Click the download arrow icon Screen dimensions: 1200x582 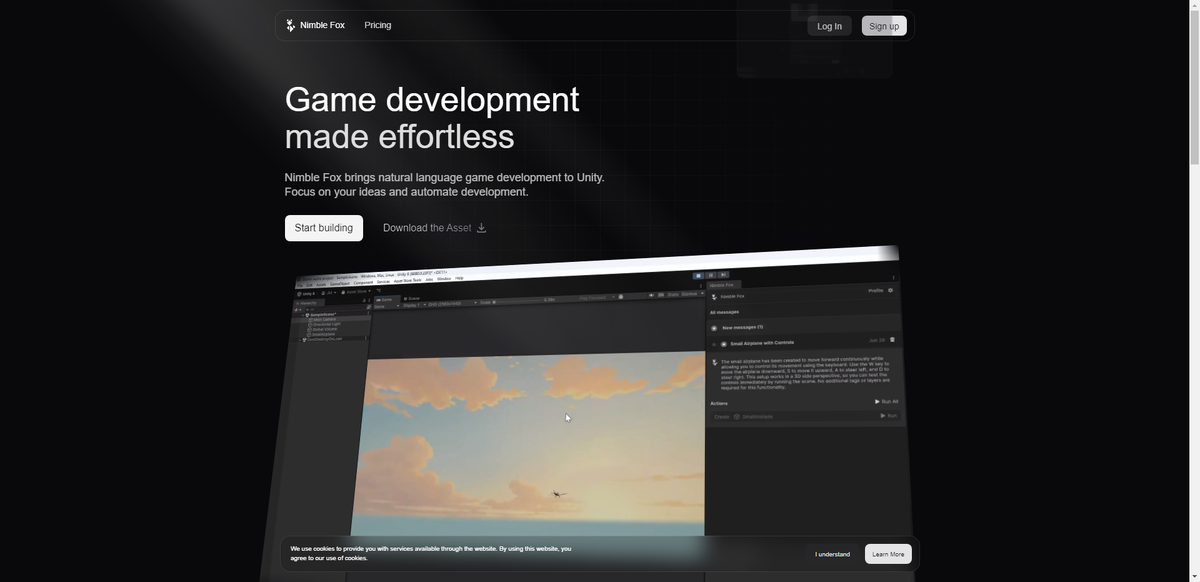click(481, 228)
